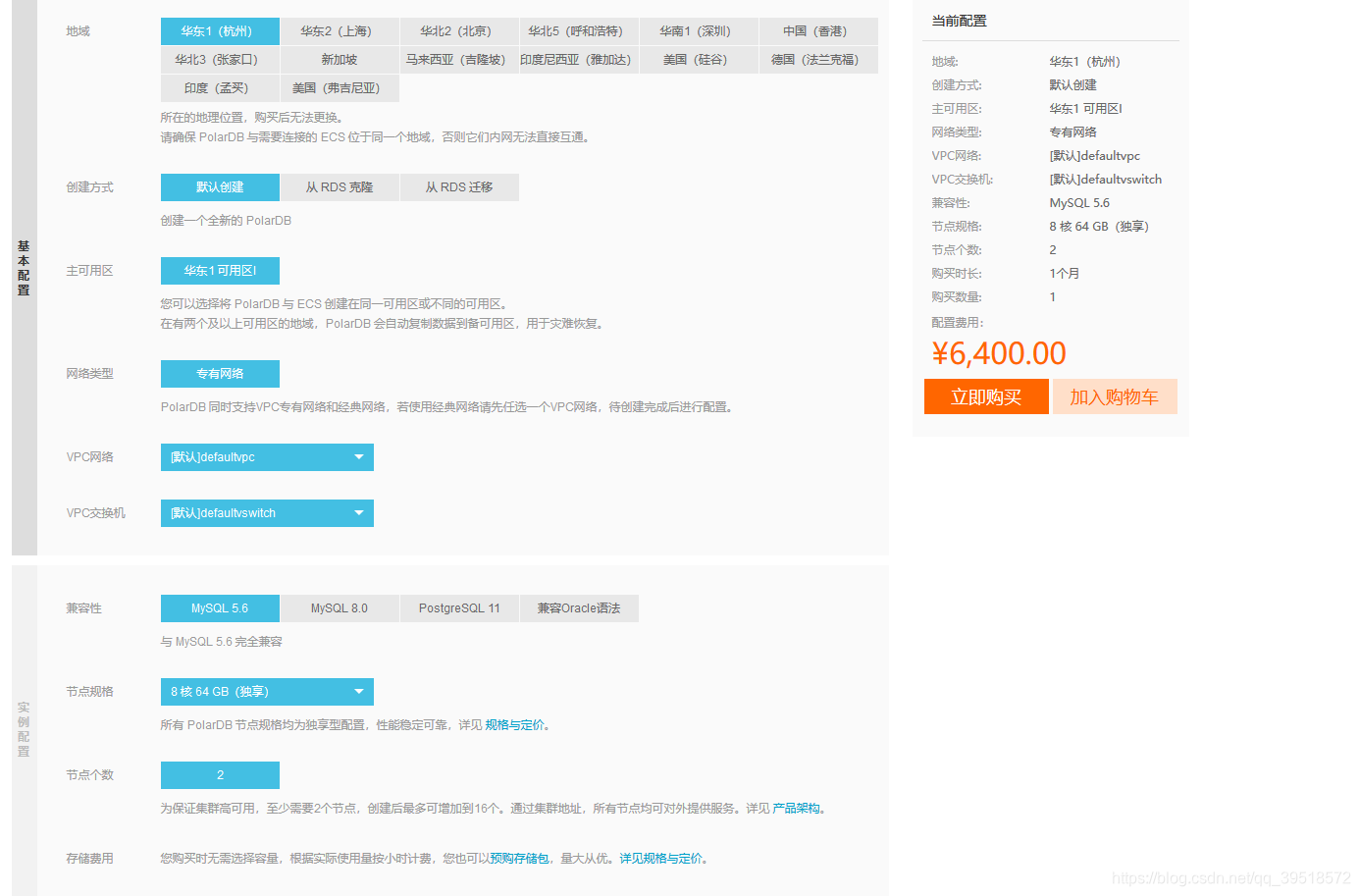Select region 华东2（上海）
The width and height of the screenshot is (1360, 896).
340,31
